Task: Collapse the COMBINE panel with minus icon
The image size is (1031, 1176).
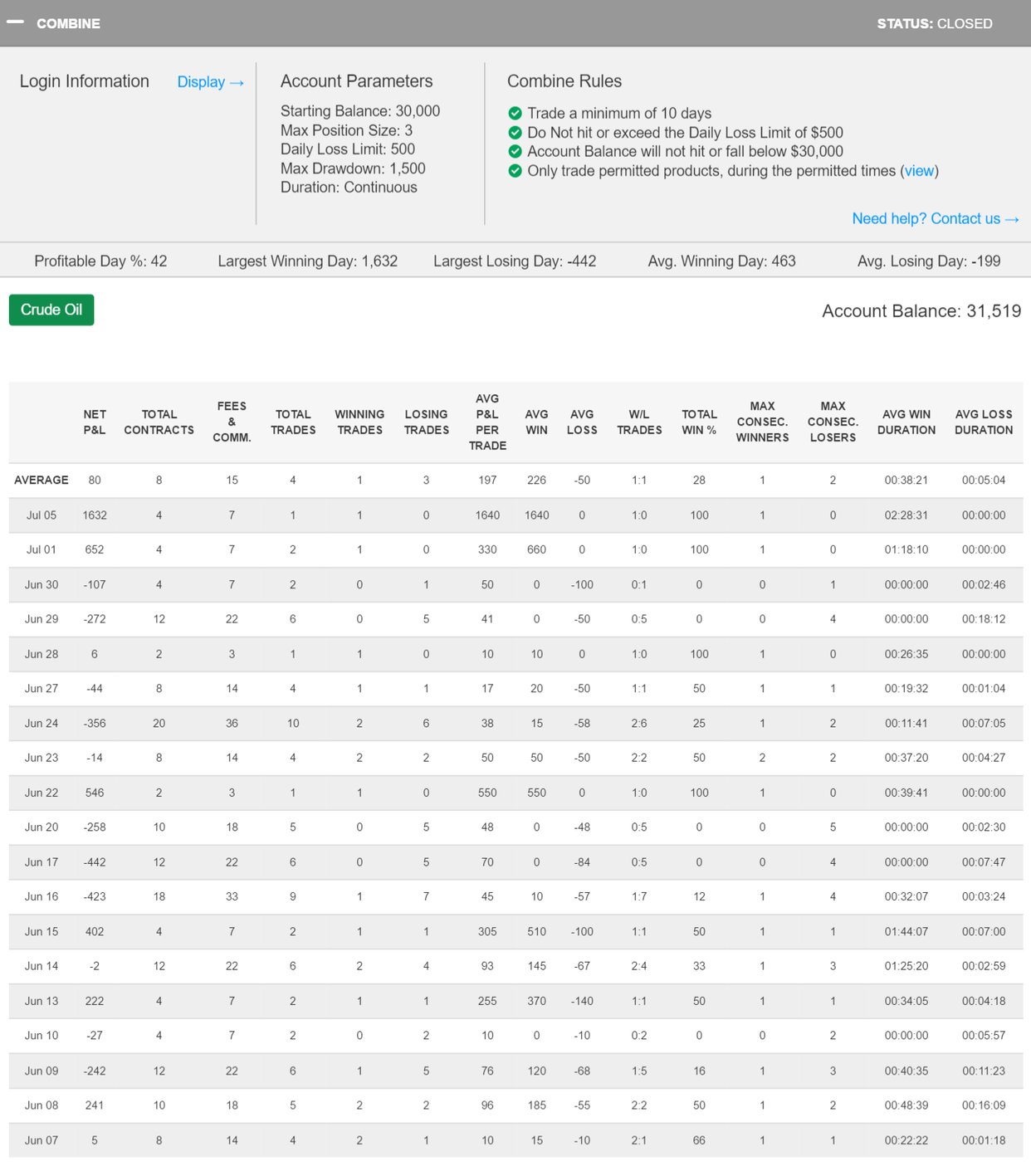Action: coord(15,22)
